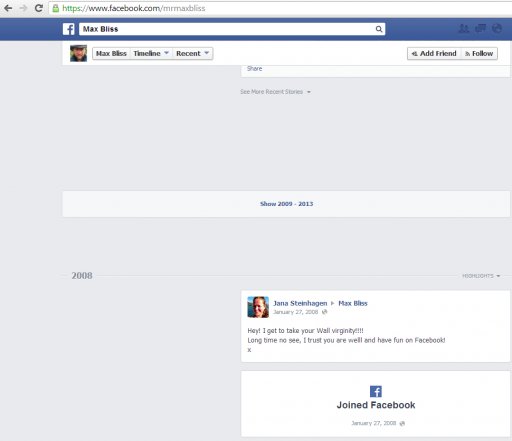Reload the page with refresh icon
Viewport: 512px width, 441px height.
pyautogui.click(x=39, y=8)
